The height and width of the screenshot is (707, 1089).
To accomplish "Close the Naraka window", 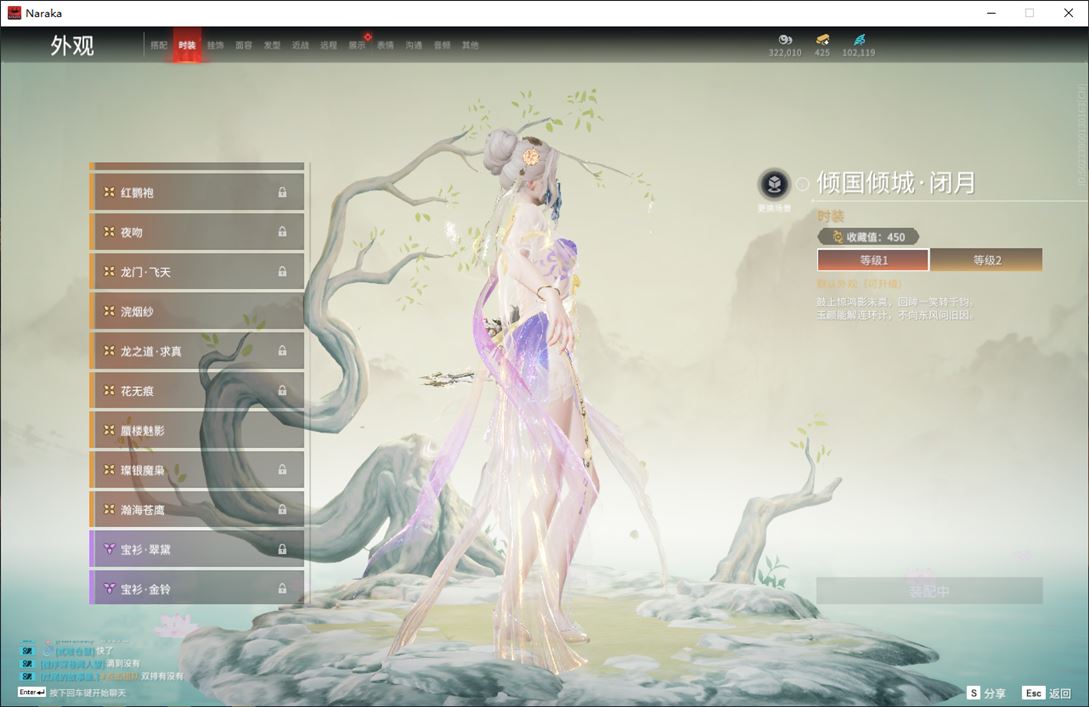I will [x=1068, y=13].
